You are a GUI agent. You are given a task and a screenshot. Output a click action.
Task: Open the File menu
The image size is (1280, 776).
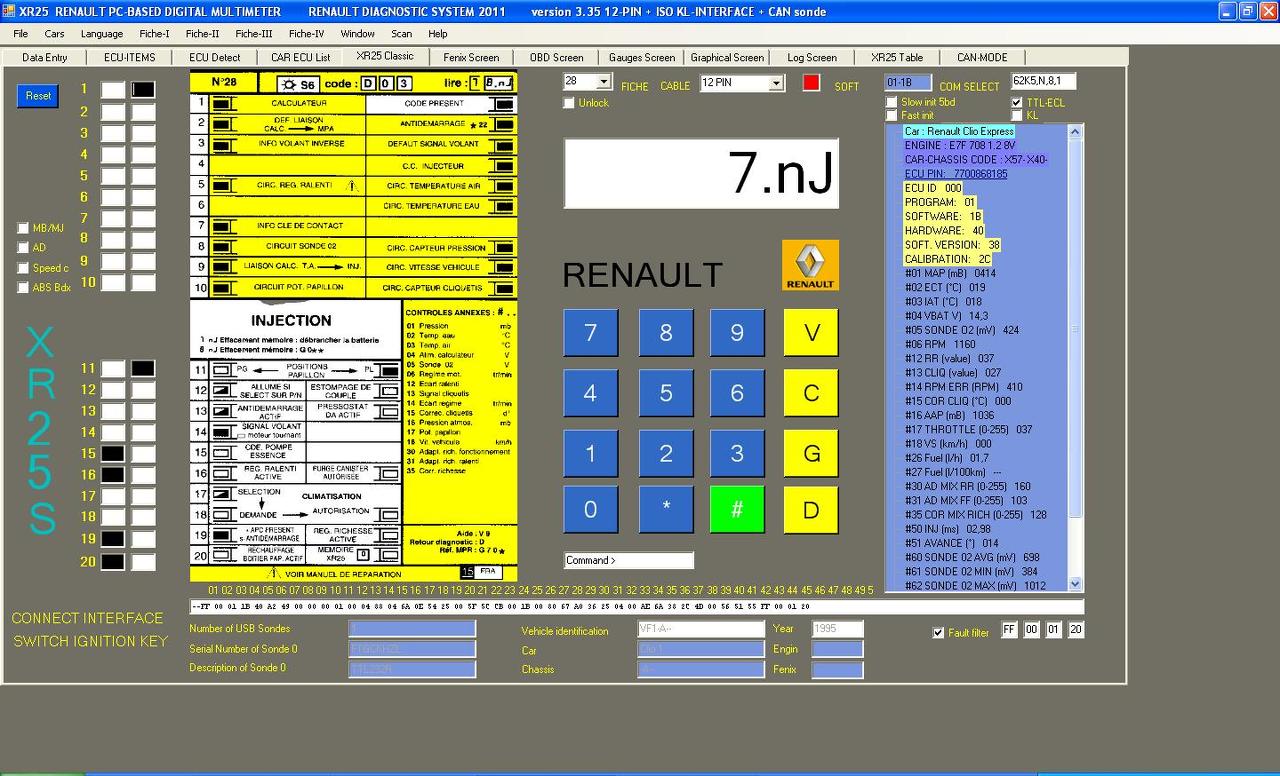20,34
